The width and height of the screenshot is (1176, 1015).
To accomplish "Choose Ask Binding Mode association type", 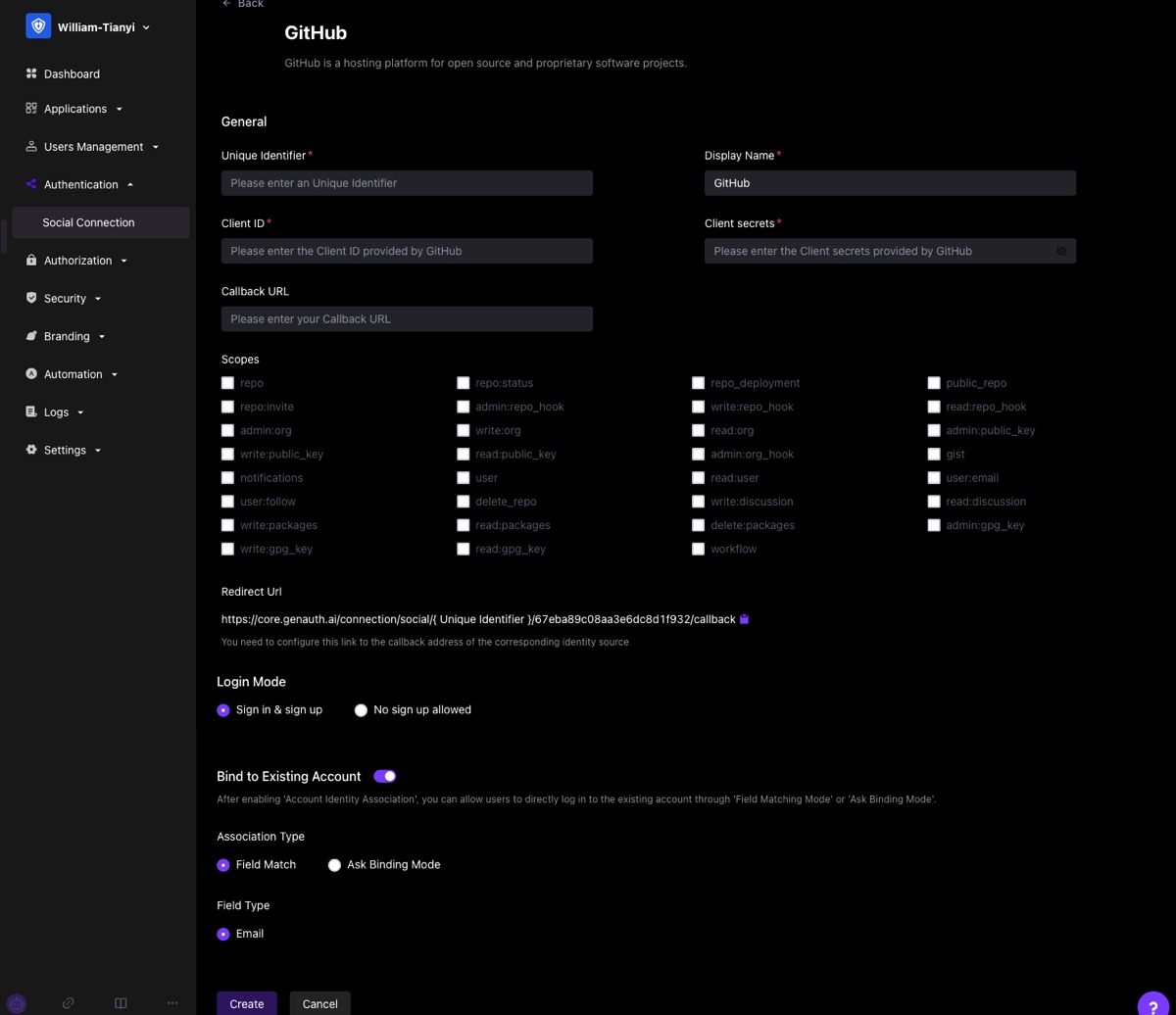I will pos(334,865).
